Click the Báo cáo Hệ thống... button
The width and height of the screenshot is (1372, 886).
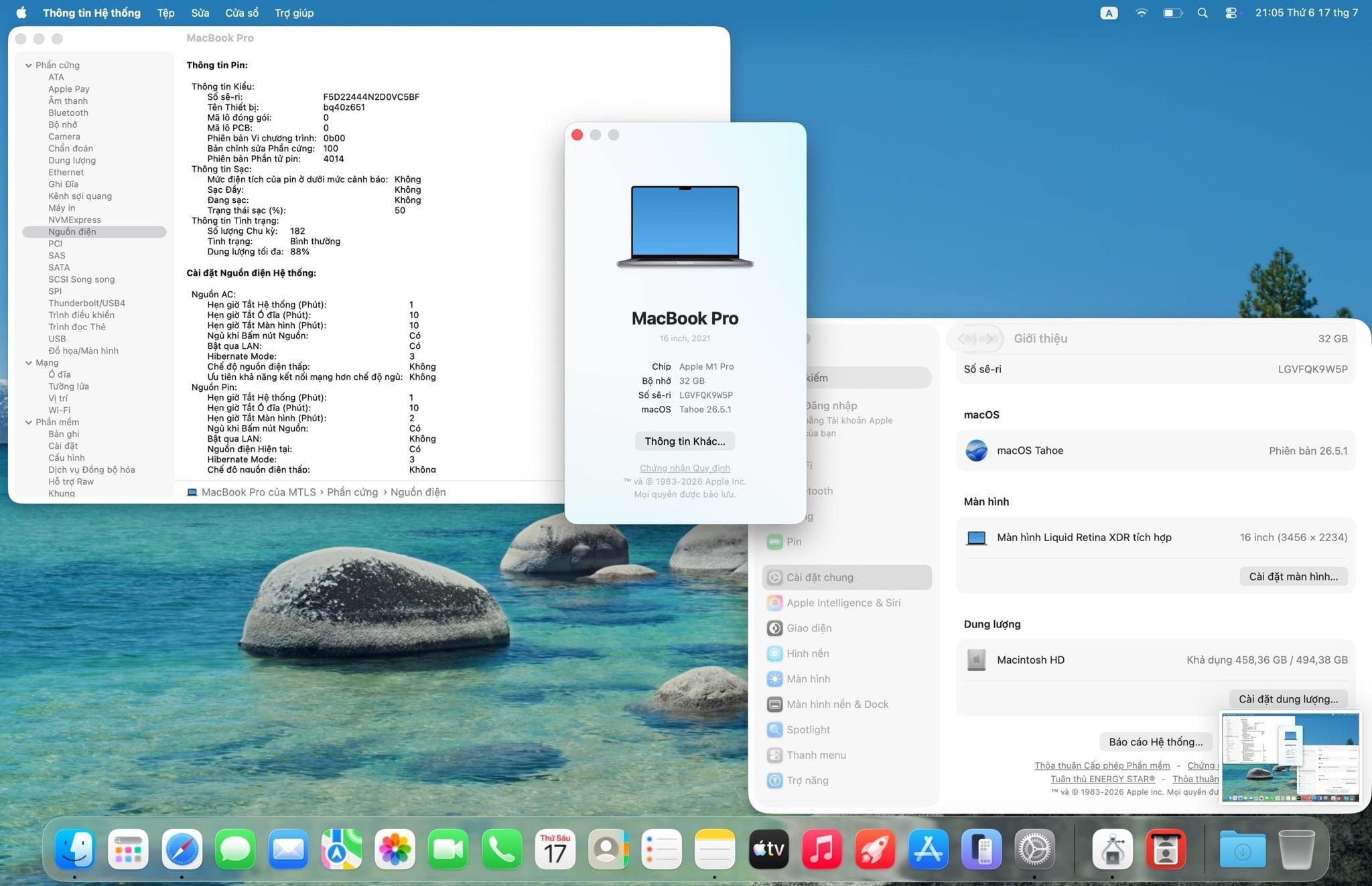1156,742
